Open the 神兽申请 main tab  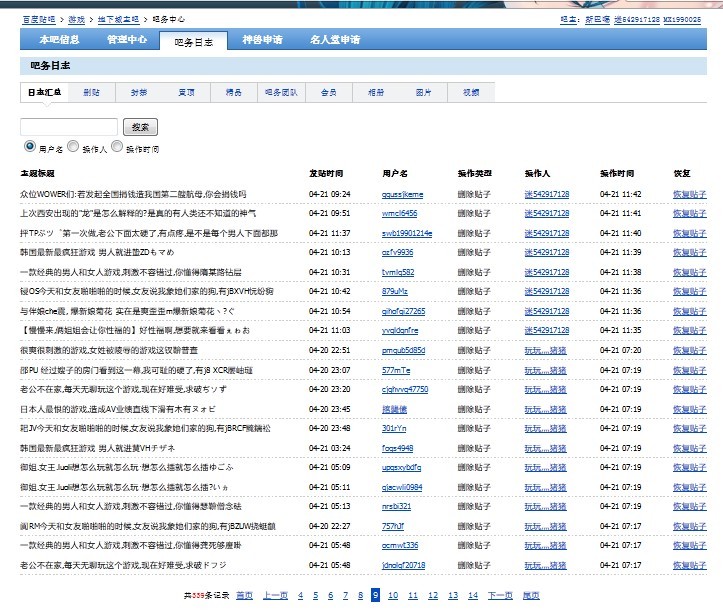coord(262,40)
